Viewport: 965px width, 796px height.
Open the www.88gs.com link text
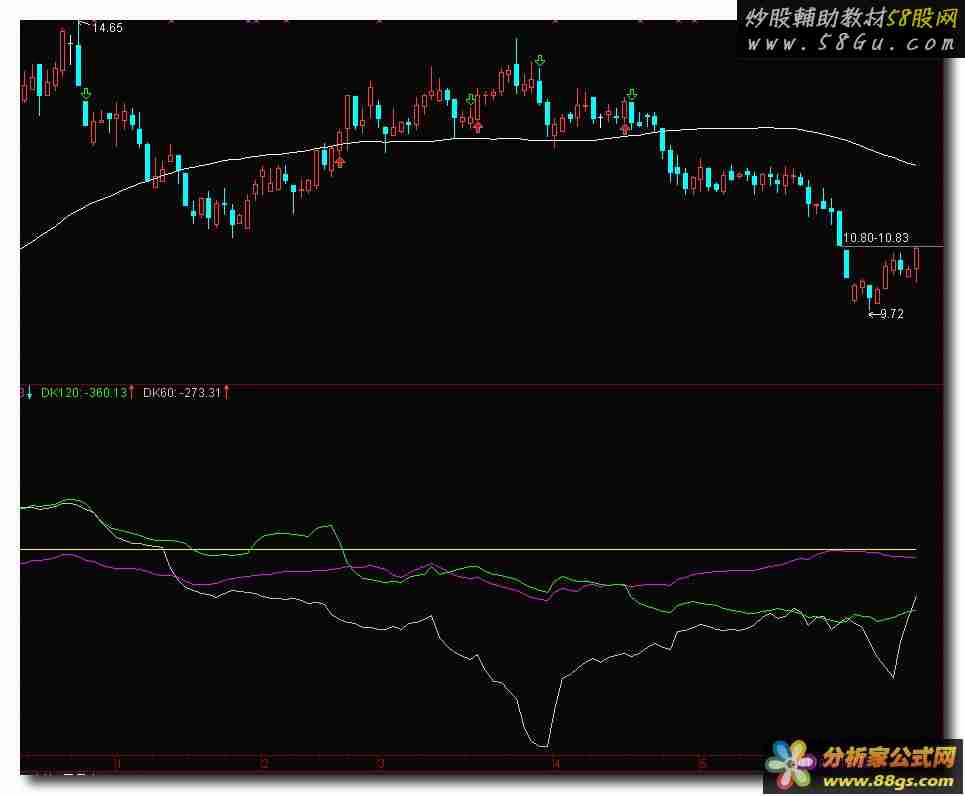888,780
